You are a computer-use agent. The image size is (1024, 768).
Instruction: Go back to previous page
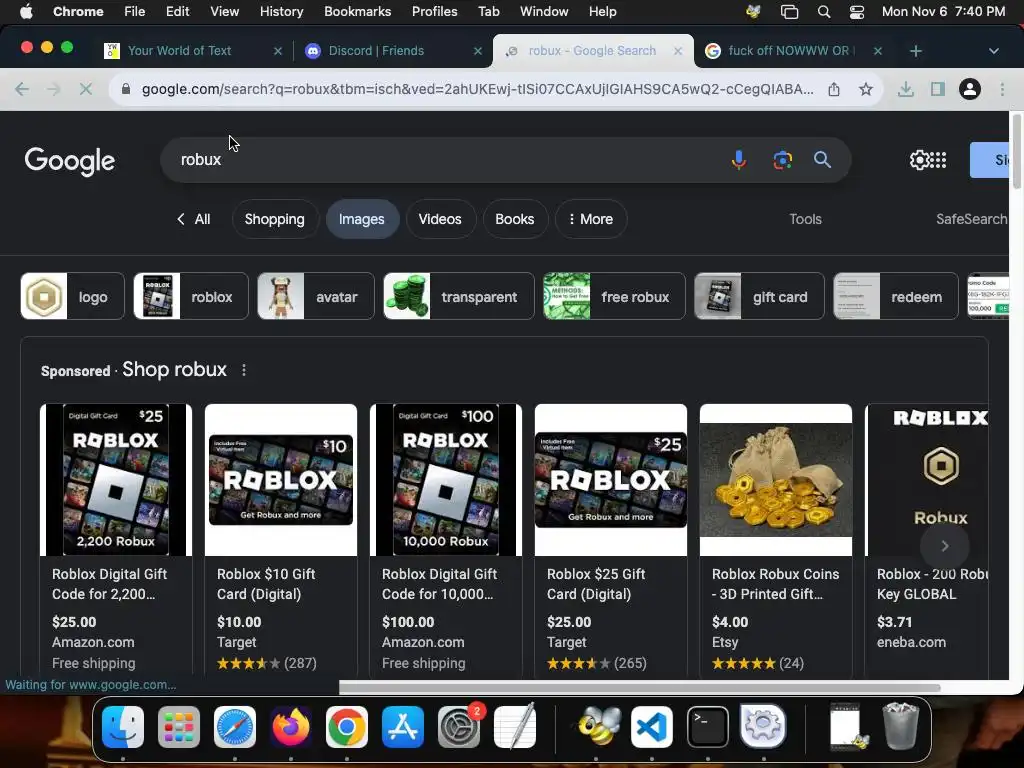coord(22,89)
